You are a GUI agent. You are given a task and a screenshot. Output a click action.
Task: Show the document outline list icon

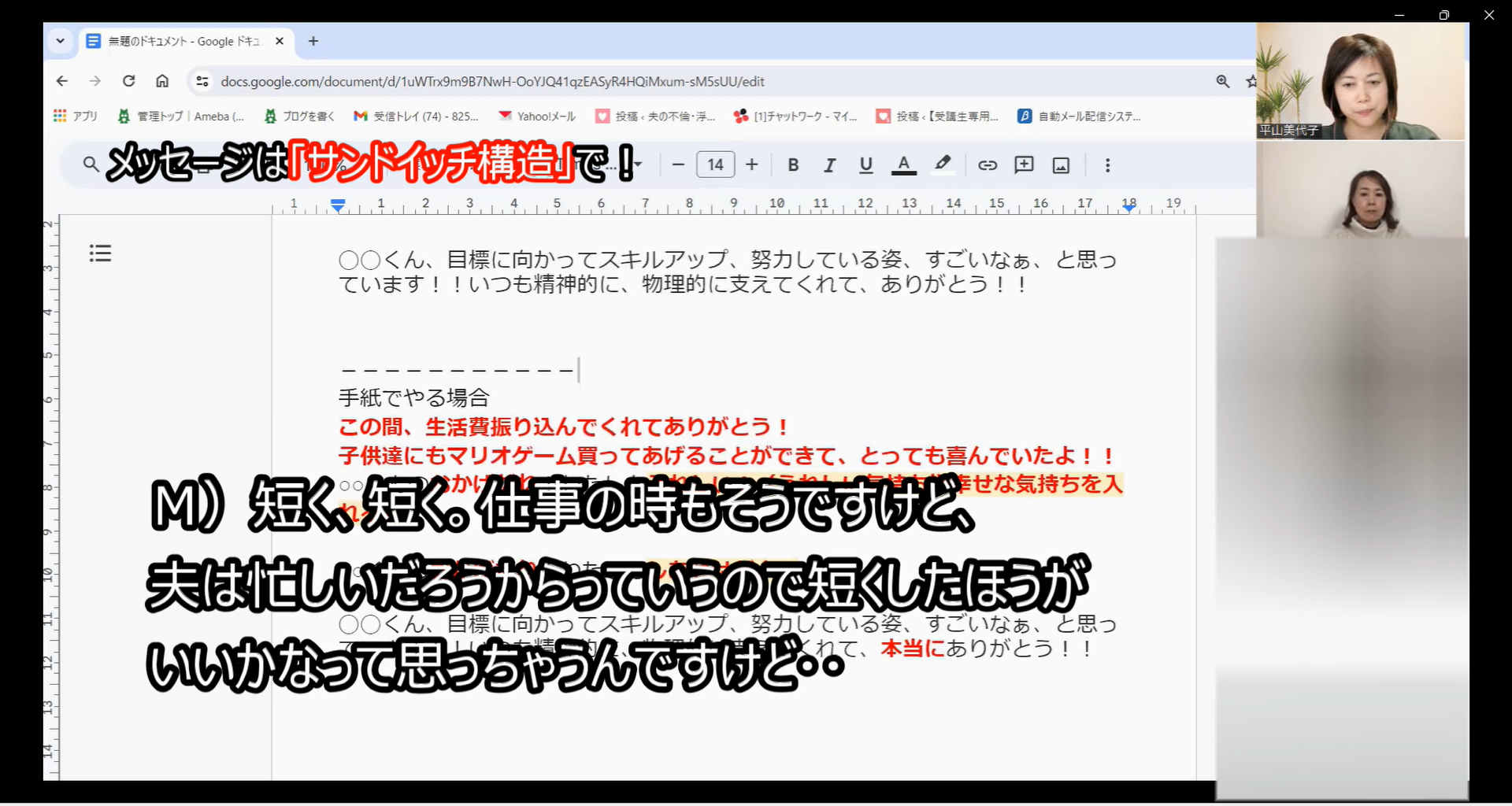coord(100,253)
